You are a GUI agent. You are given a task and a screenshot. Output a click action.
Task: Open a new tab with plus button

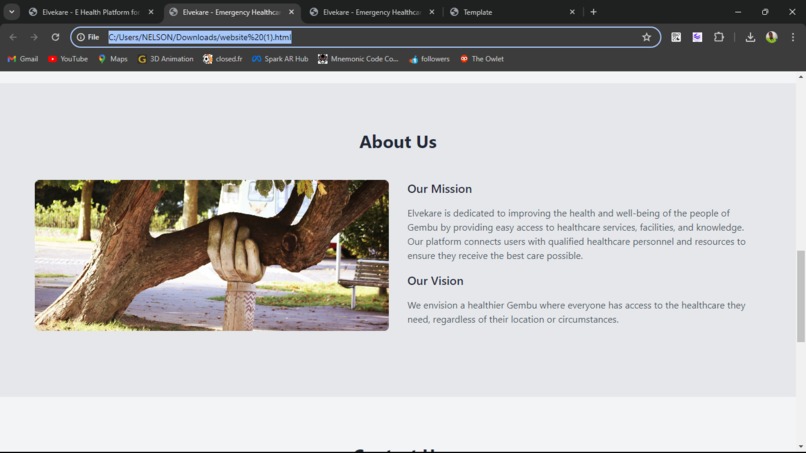tap(593, 12)
